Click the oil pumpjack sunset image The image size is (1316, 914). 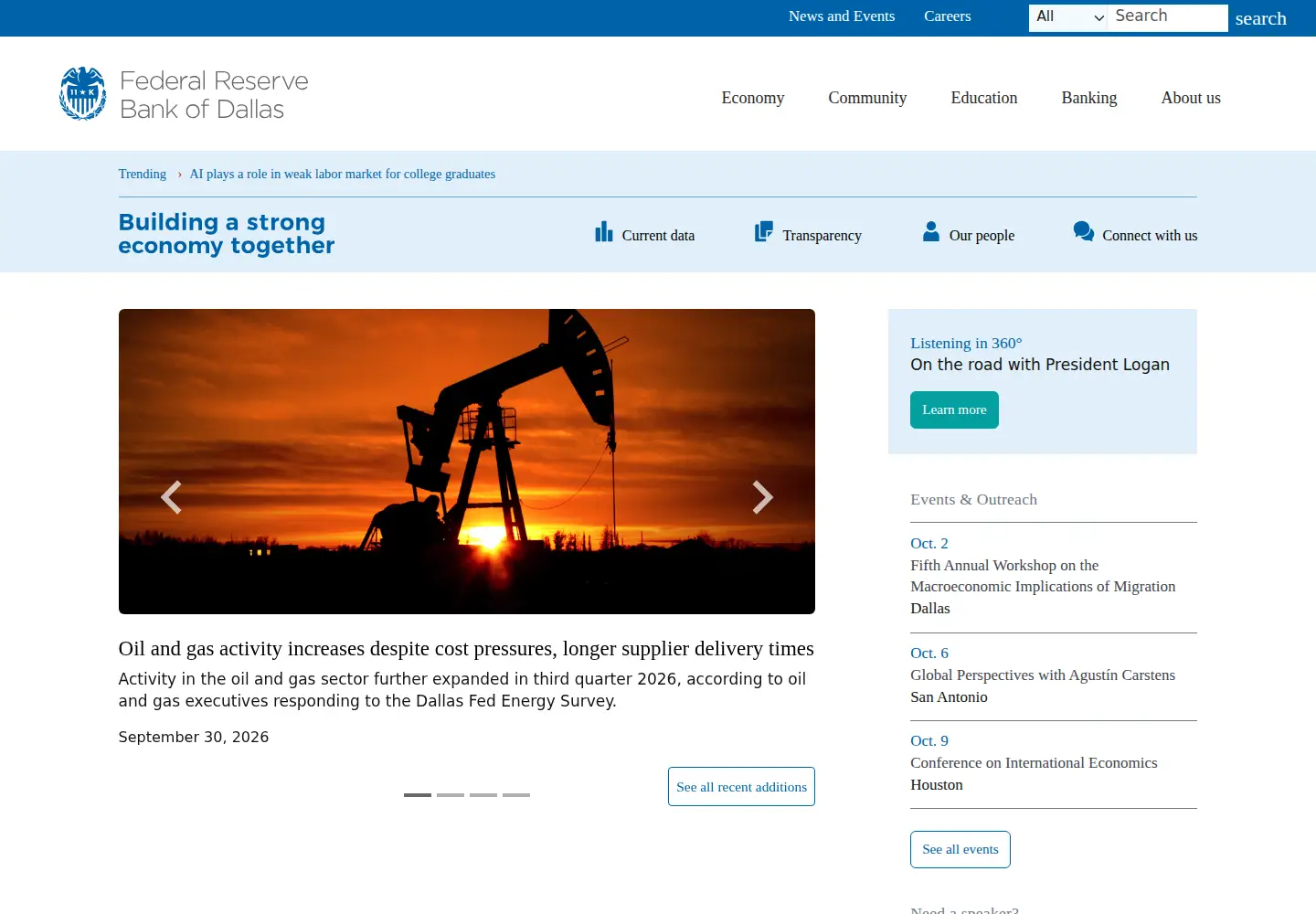(467, 462)
